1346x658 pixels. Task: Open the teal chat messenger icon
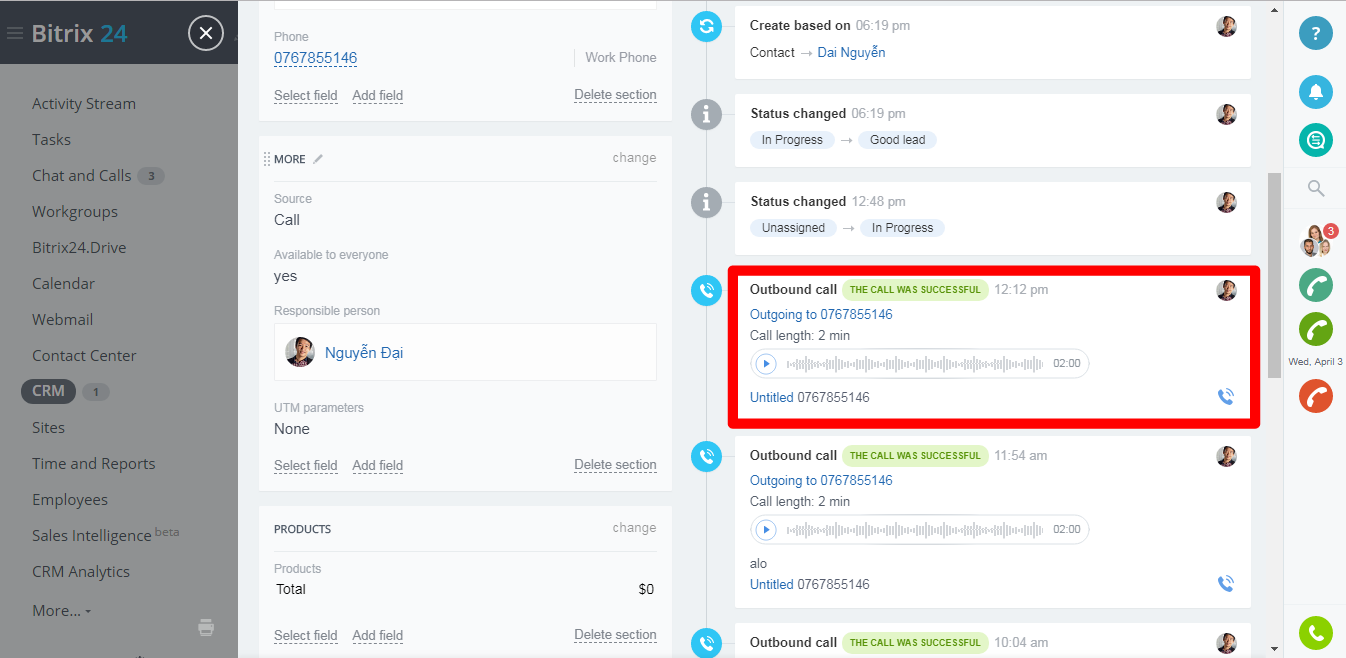[1316, 139]
